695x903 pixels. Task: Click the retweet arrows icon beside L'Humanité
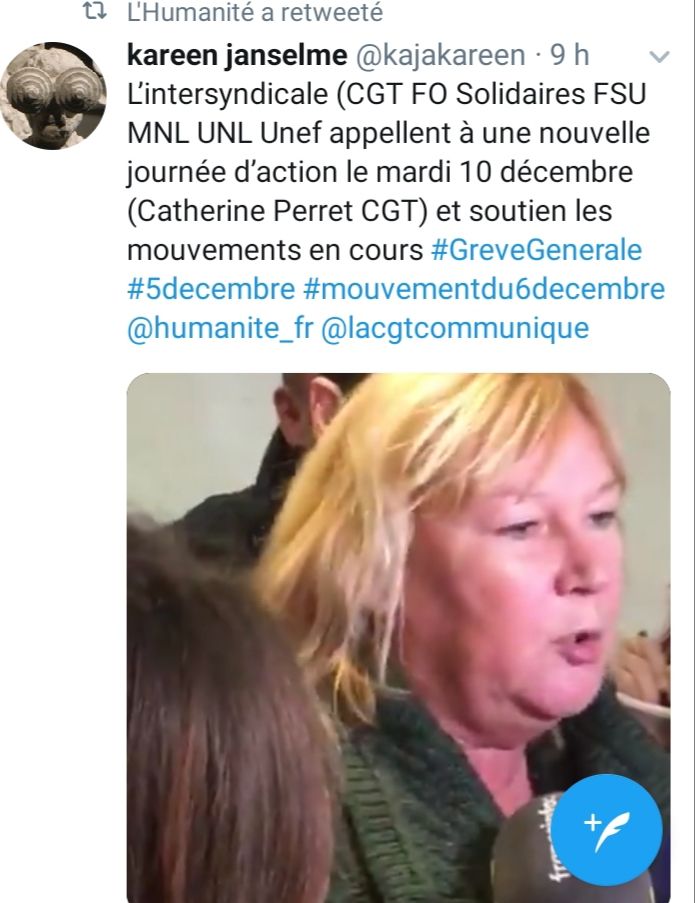point(94,12)
